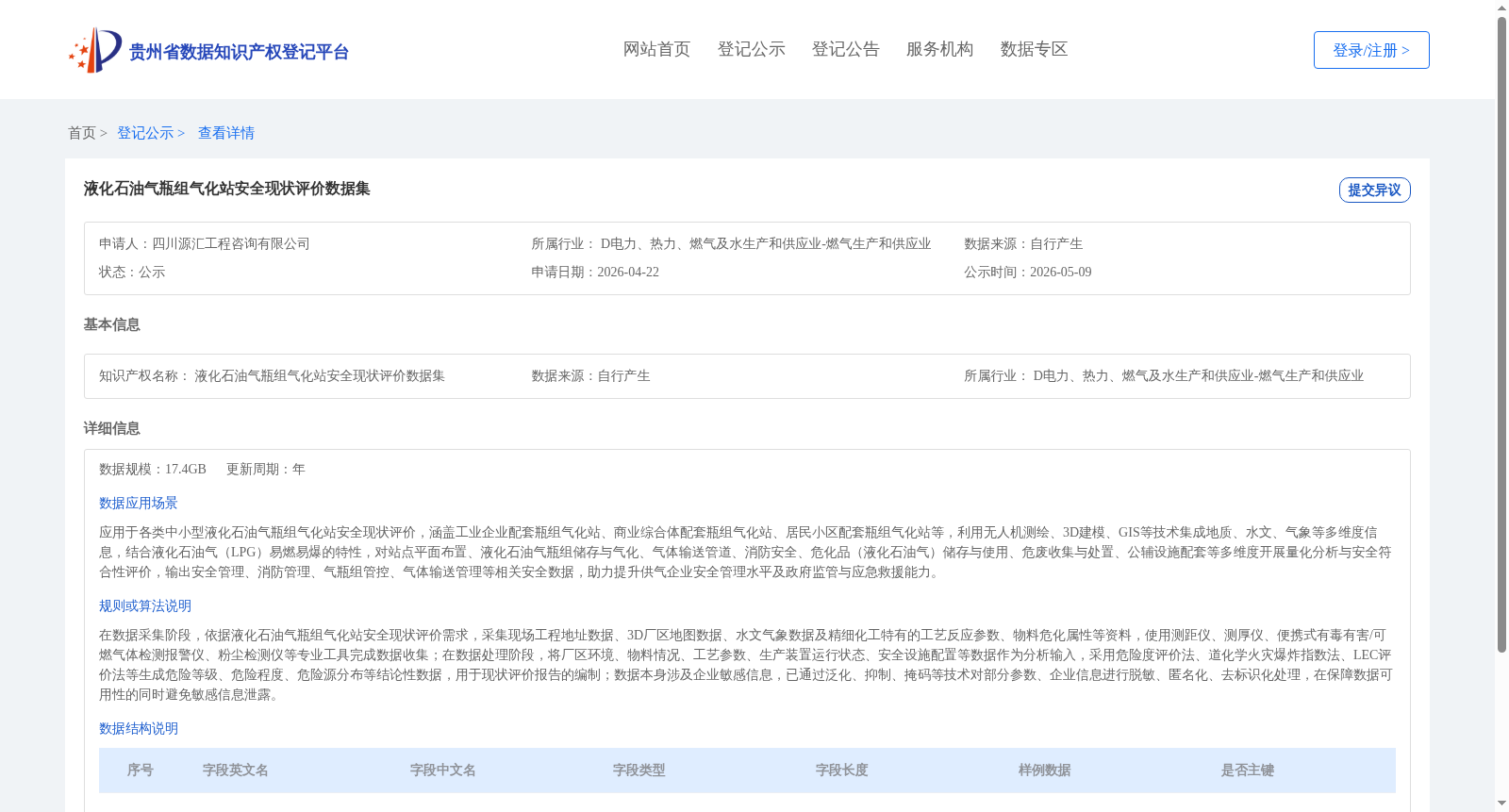Image resolution: width=1509 pixels, height=812 pixels.
Task: Click 知识产权名称 field in 基本信息
Action: click(272, 375)
